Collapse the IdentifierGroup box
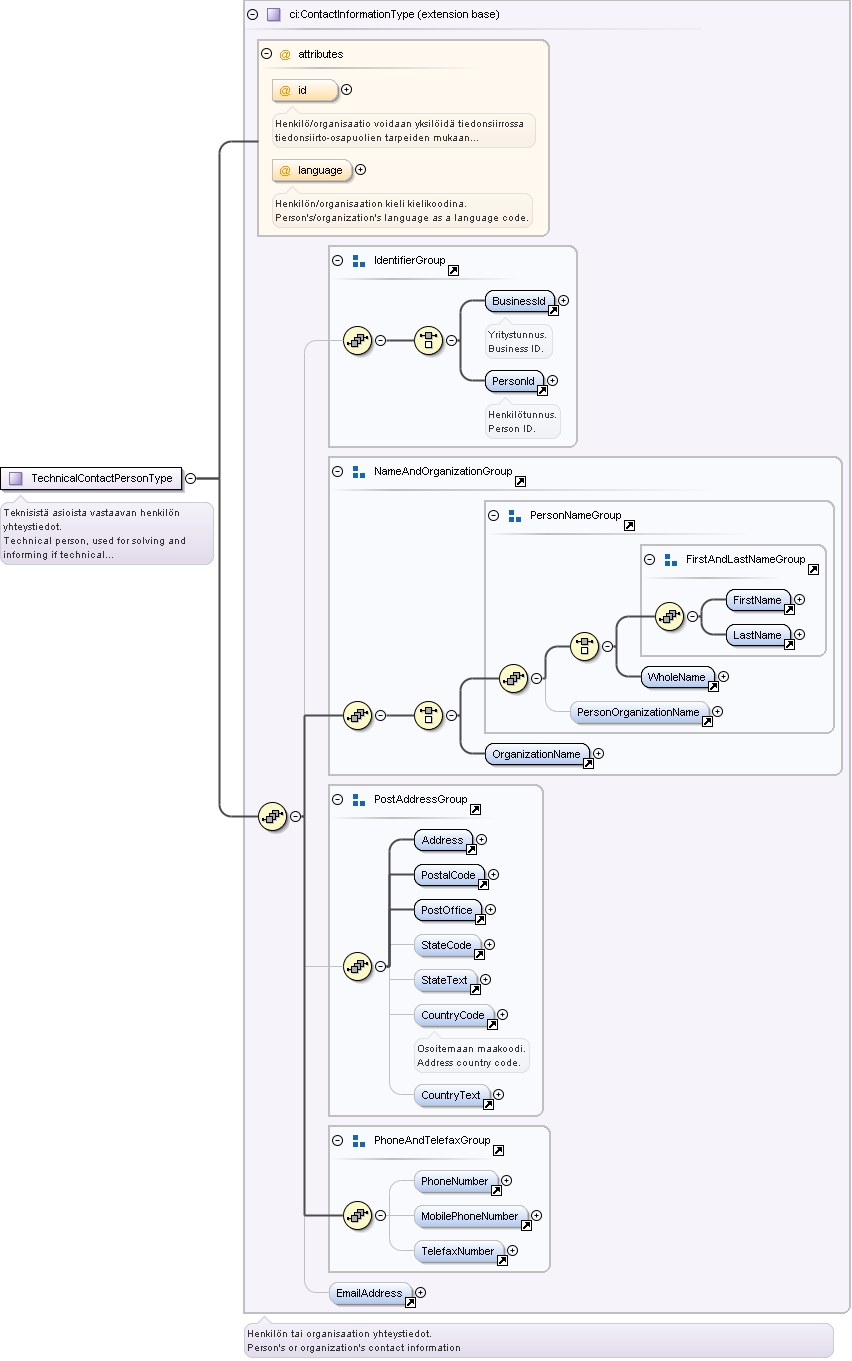Viewport: 852px width, 1361px height. (338, 260)
